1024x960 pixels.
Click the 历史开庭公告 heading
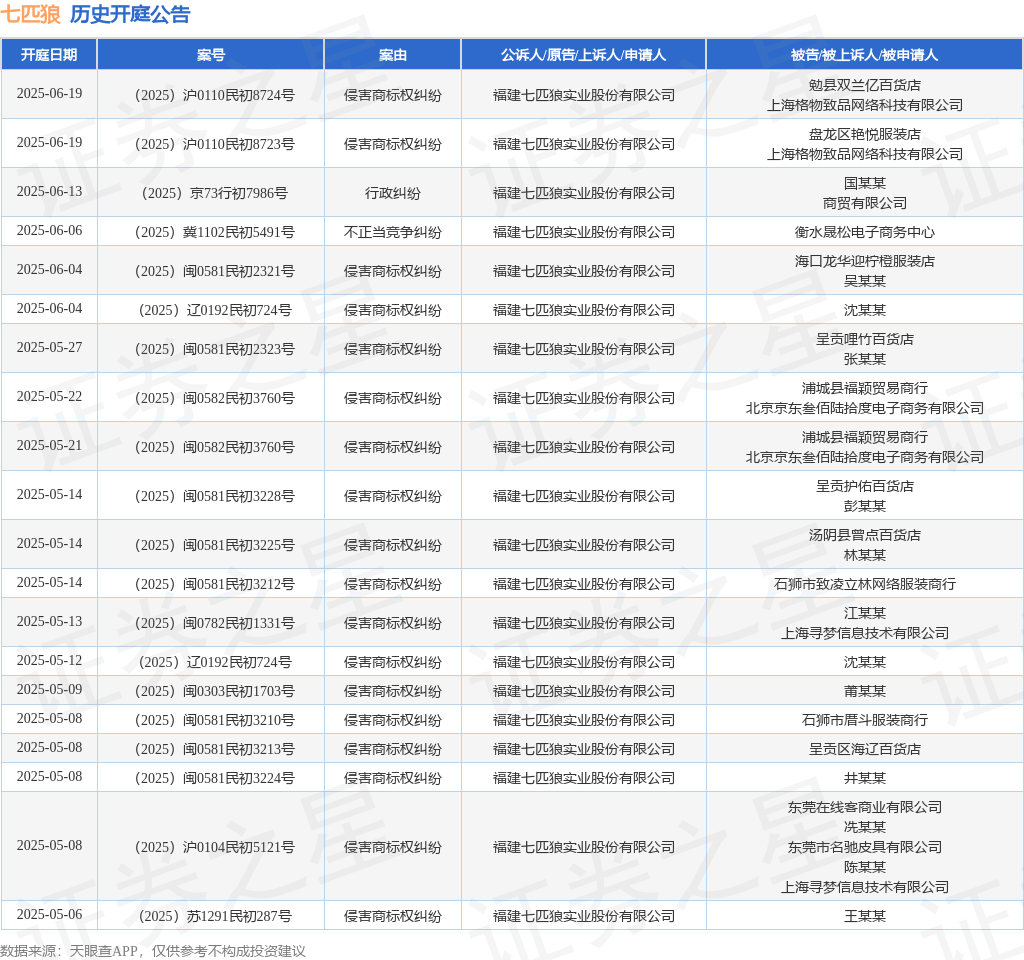coord(130,14)
